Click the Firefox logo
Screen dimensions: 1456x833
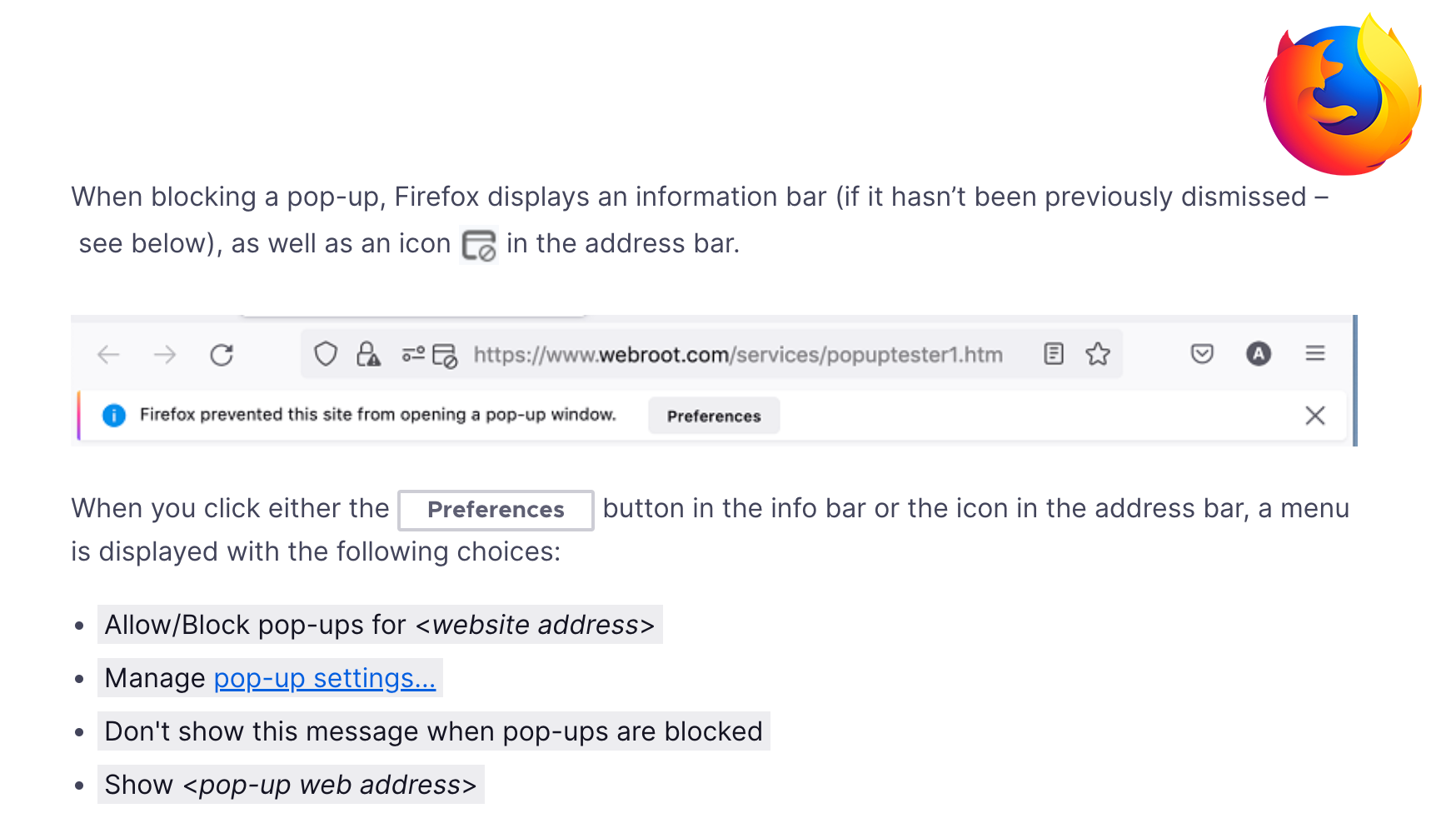click(x=1343, y=96)
